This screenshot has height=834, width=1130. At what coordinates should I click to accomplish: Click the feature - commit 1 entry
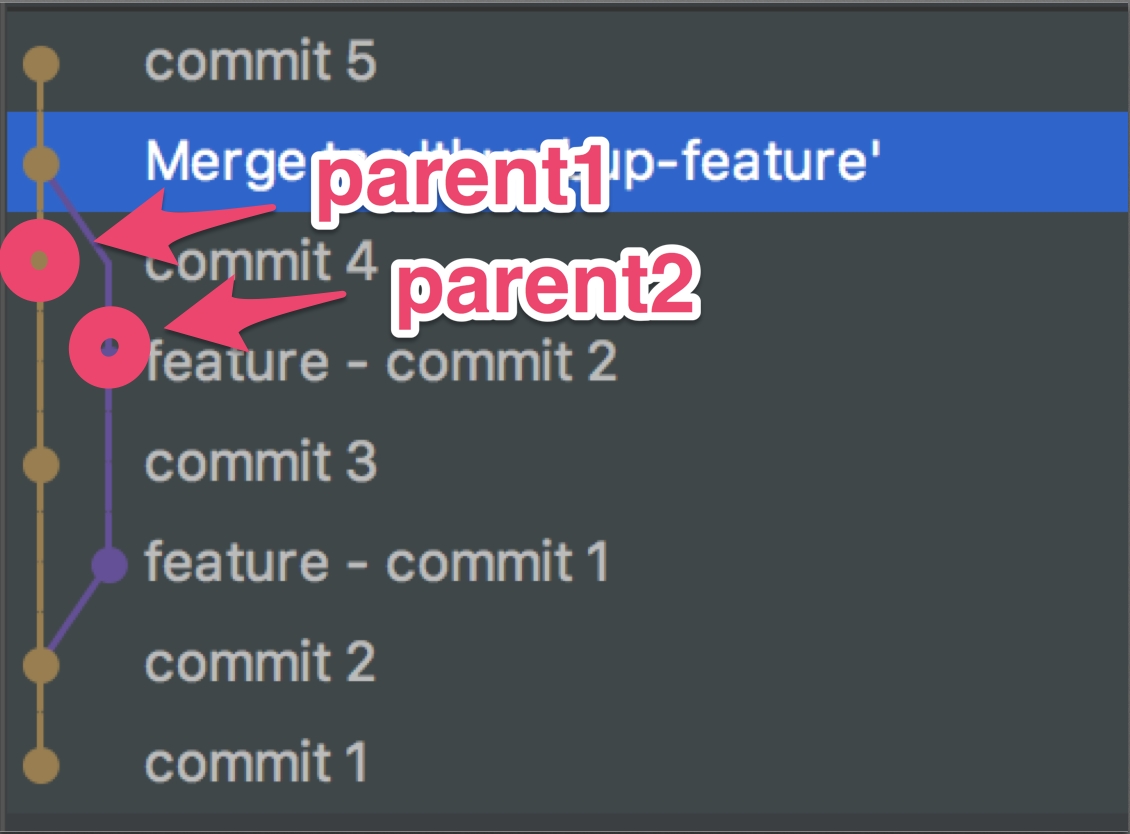pyautogui.click(x=380, y=563)
